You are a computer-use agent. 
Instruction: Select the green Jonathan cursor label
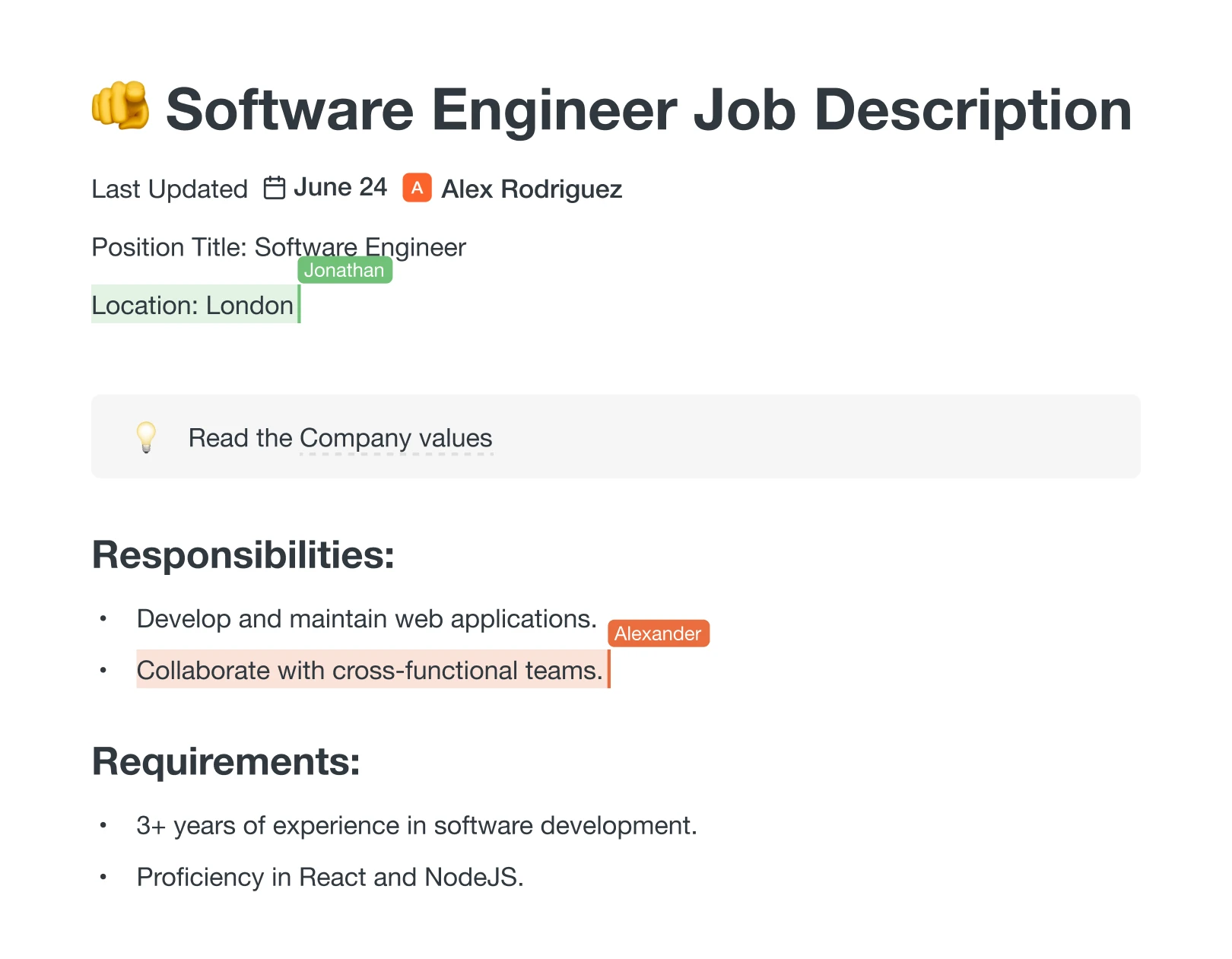[345, 270]
